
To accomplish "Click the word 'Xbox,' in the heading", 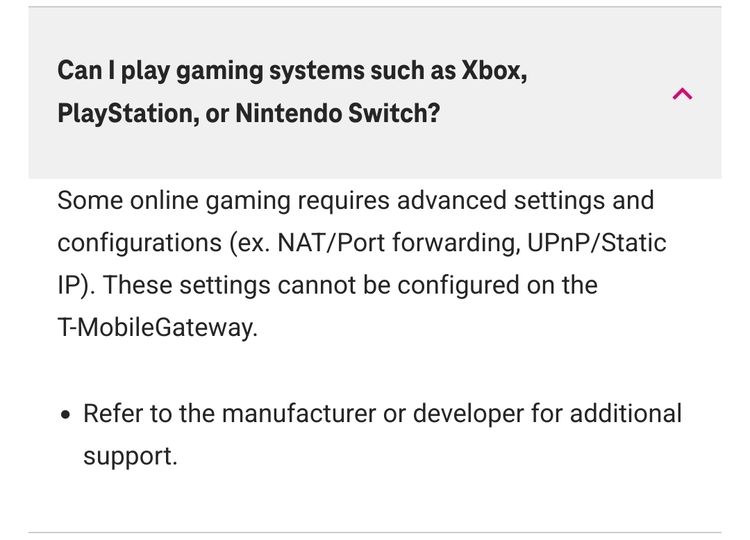I will [x=494, y=70].
